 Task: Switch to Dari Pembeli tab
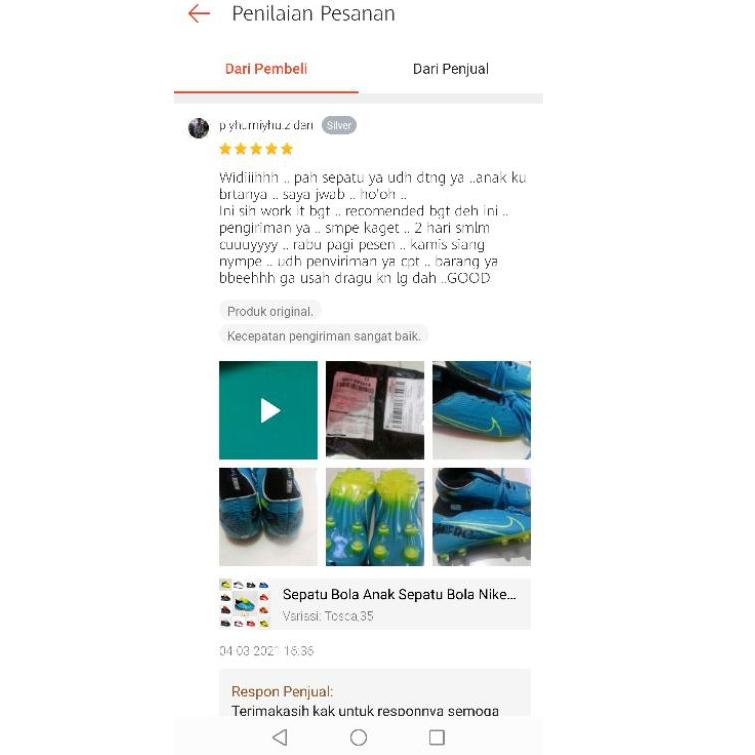pyautogui.click(x=266, y=69)
